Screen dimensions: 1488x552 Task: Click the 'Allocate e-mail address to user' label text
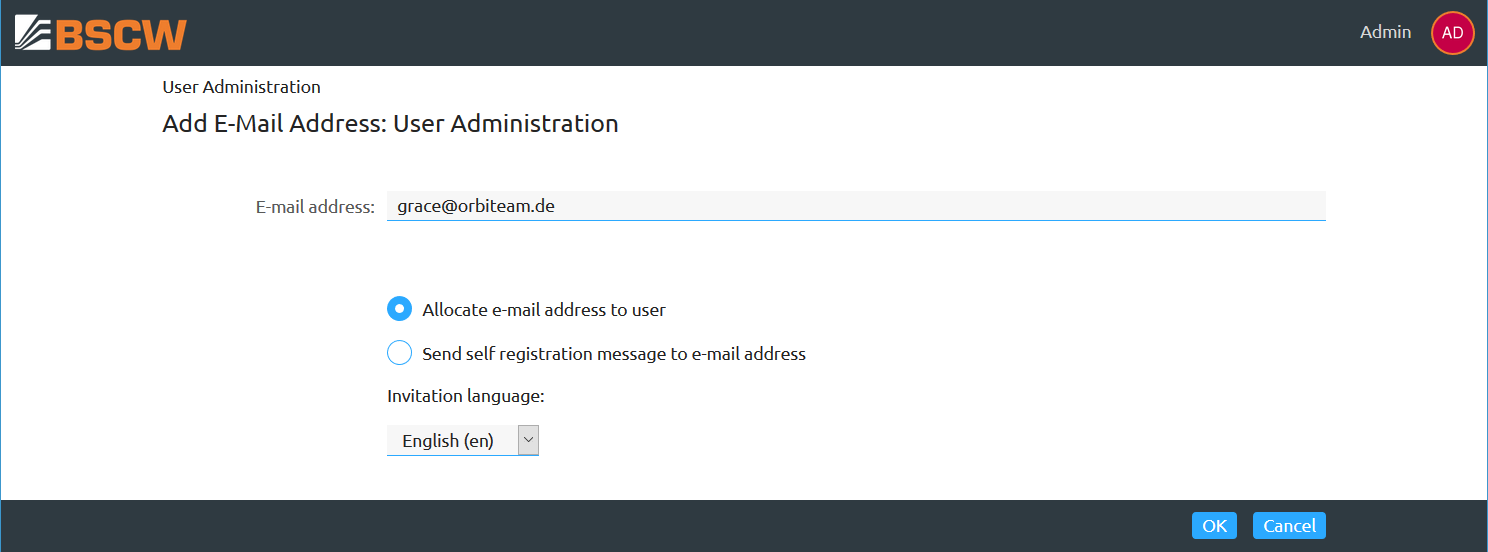[544, 310]
